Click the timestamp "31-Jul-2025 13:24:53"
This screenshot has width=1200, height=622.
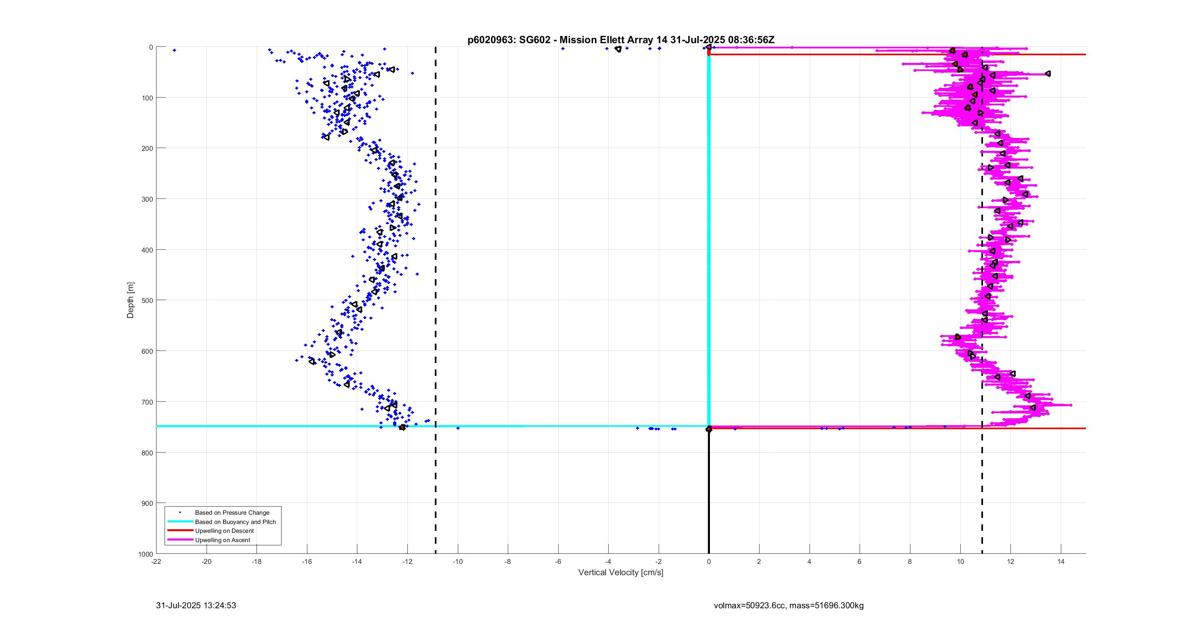195,605
